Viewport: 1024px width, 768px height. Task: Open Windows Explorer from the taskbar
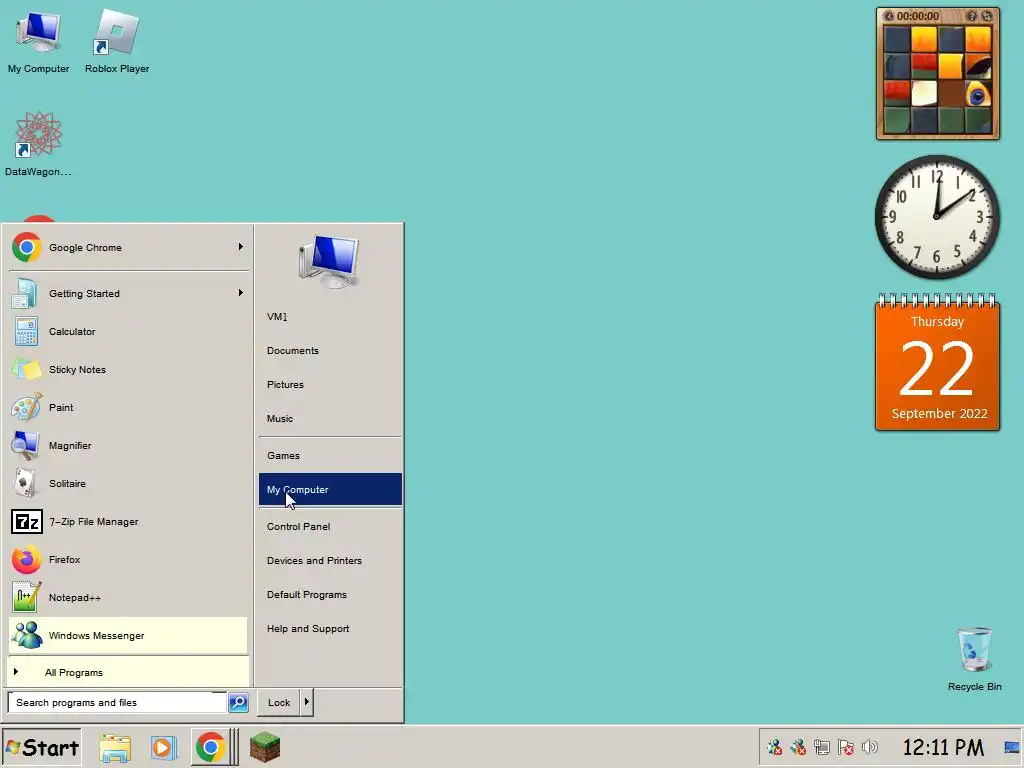(x=115, y=747)
